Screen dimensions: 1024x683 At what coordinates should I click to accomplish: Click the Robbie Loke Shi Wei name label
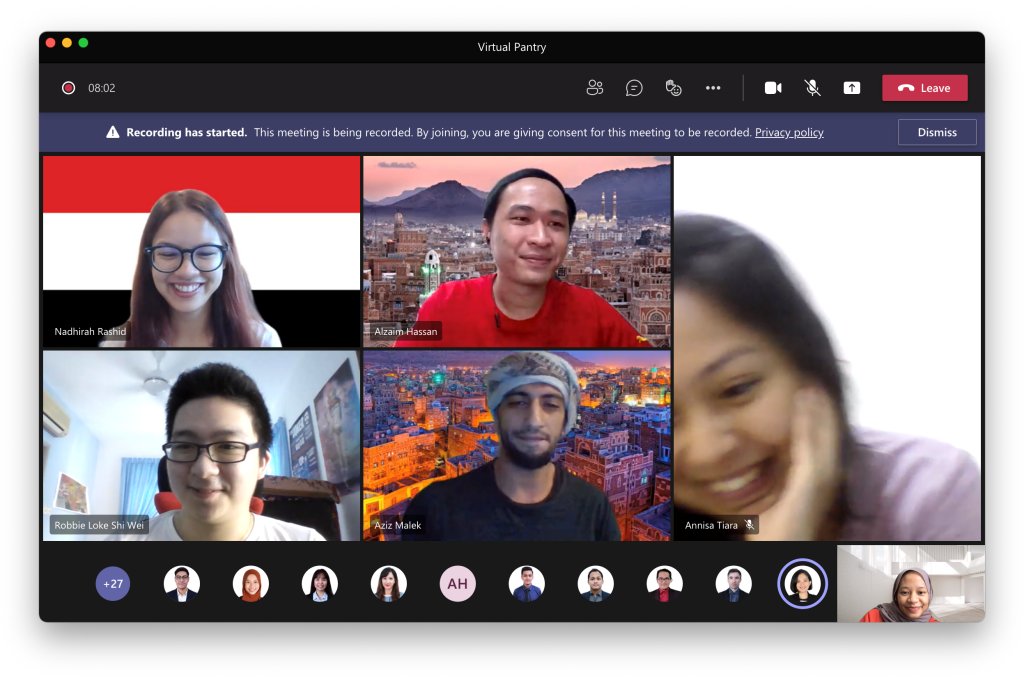pyautogui.click(x=99, y=525)
